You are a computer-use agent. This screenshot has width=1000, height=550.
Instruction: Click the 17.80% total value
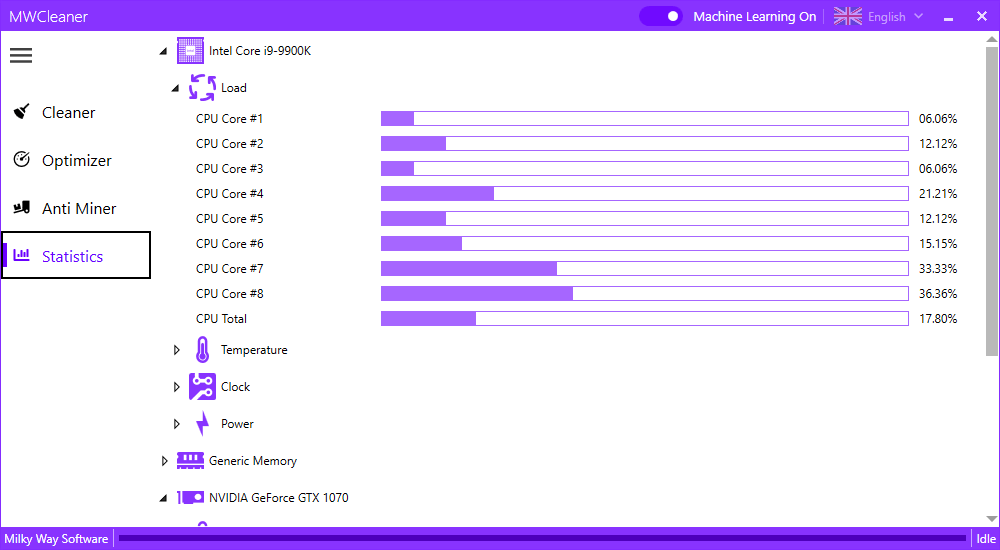click(x=938, y=318)
